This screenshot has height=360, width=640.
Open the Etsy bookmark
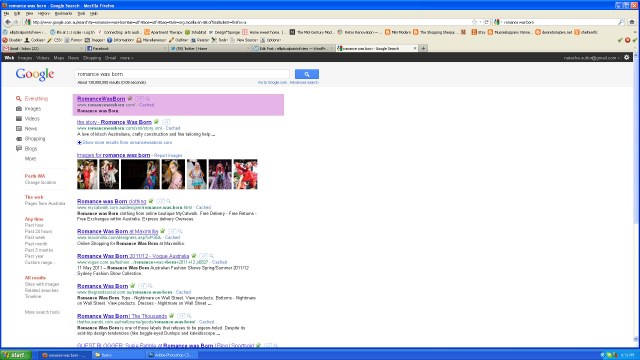478,32
